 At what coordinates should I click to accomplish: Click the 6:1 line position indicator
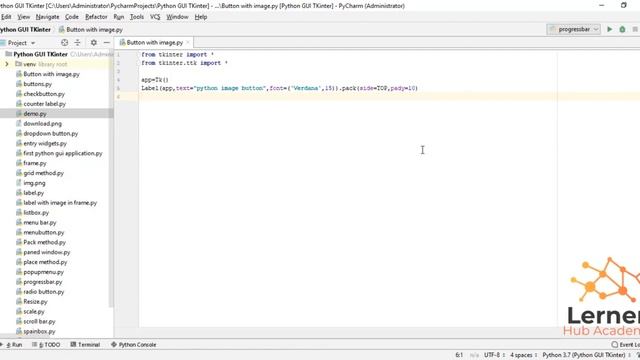tap(459, 355)
